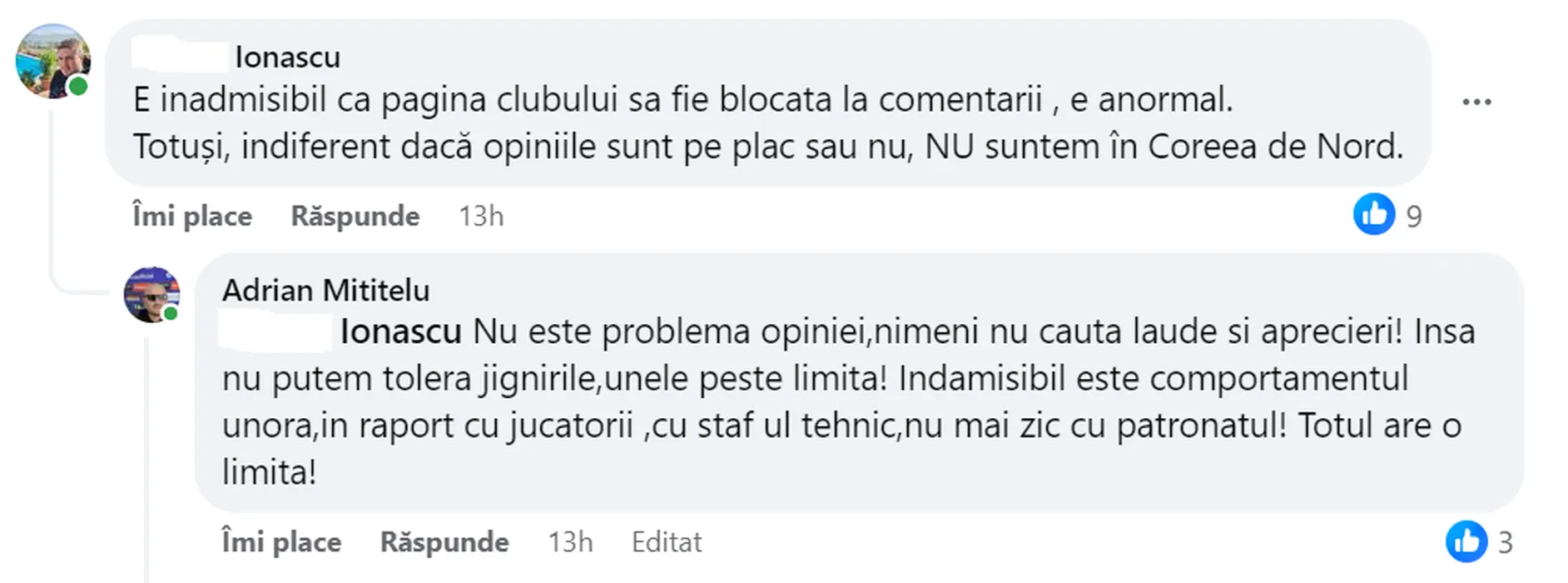Show who reacted via the 3 count
This screenshot has height=583, width=1568.
[x=1505, y=543]
